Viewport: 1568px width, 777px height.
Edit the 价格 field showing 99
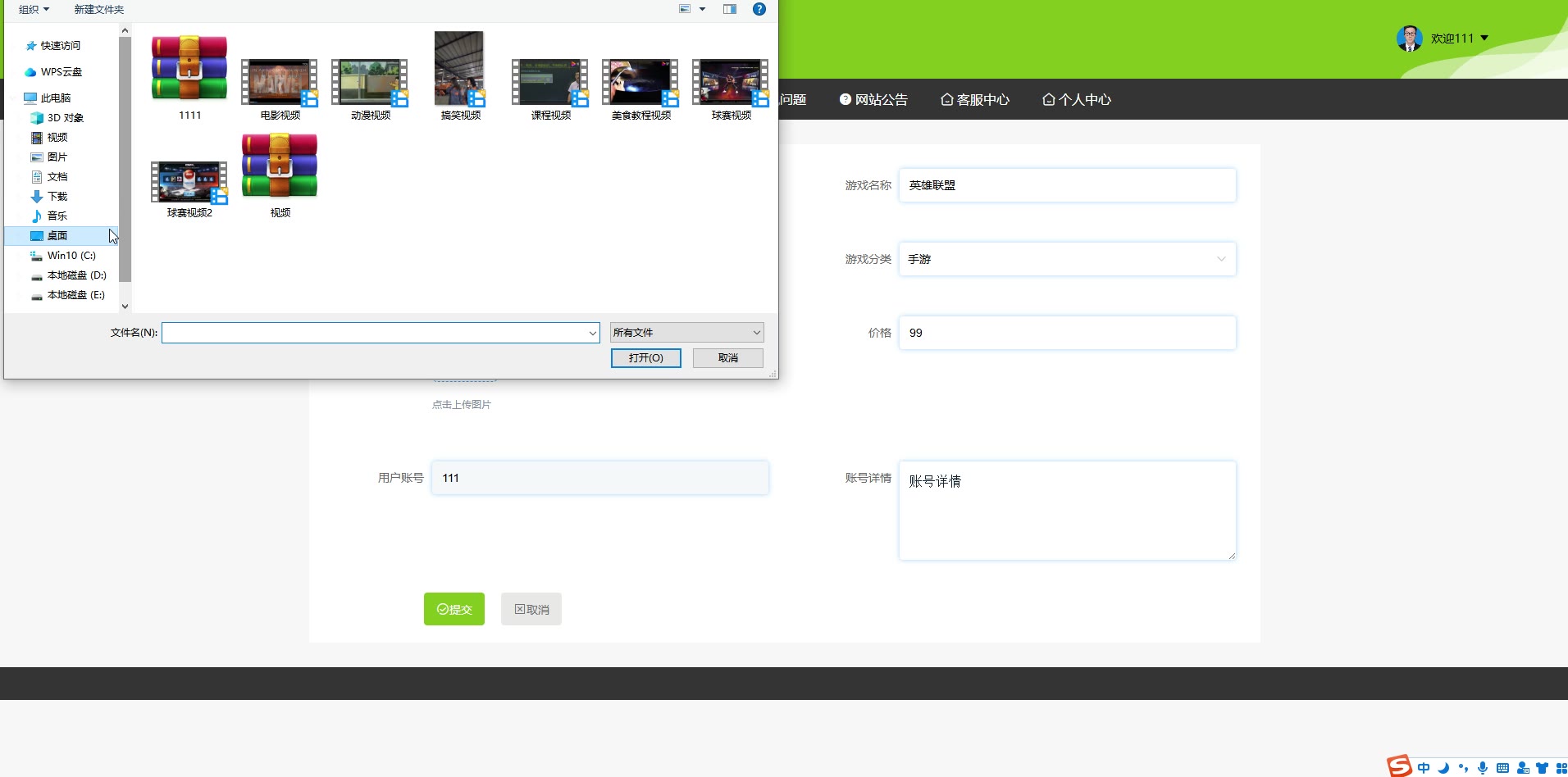coord(1067,333)
